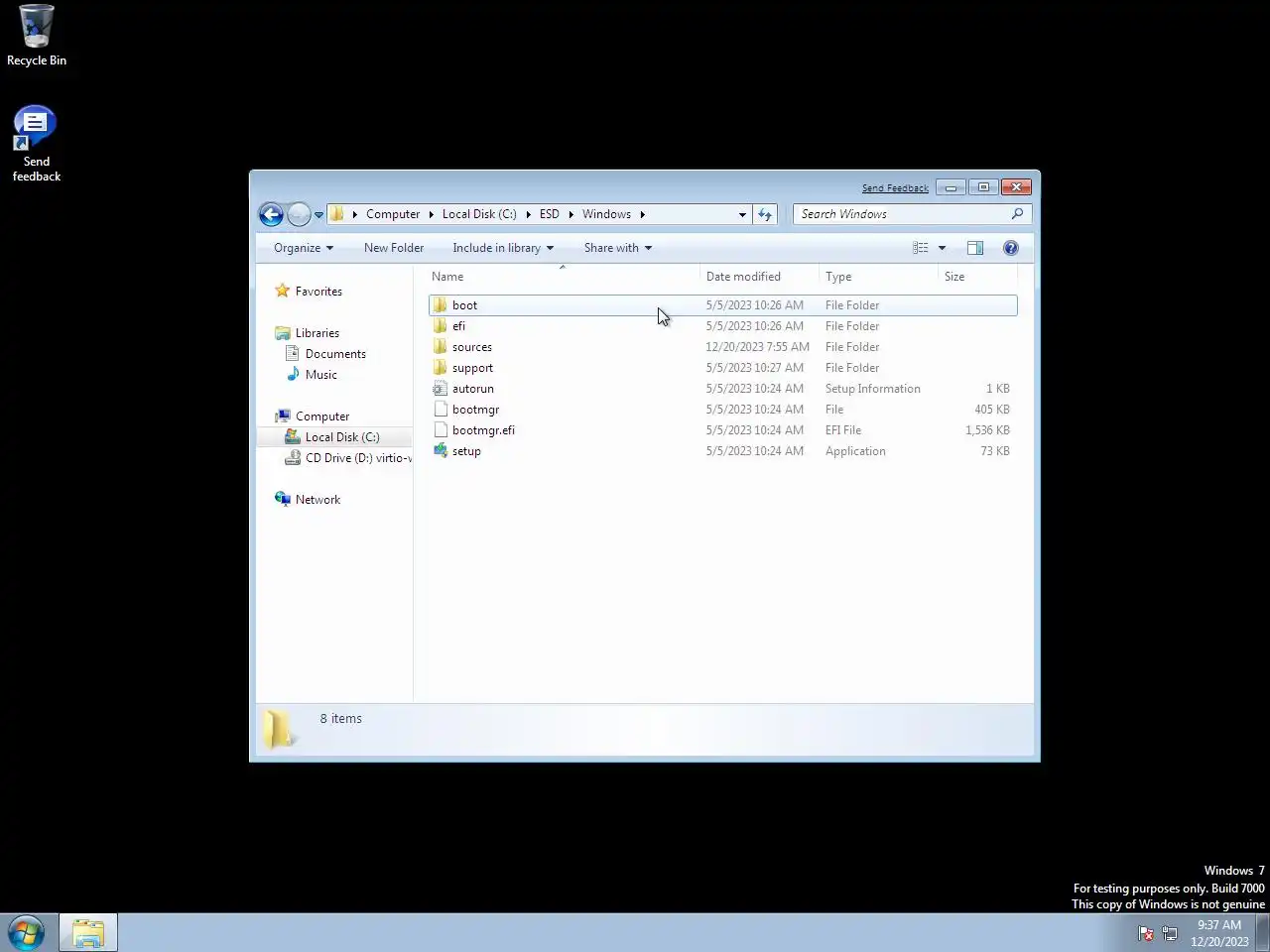This screenshot has height=952, width=1270.
Task: Click Show desktop button at taskbar end
Action: point(1263,933)
